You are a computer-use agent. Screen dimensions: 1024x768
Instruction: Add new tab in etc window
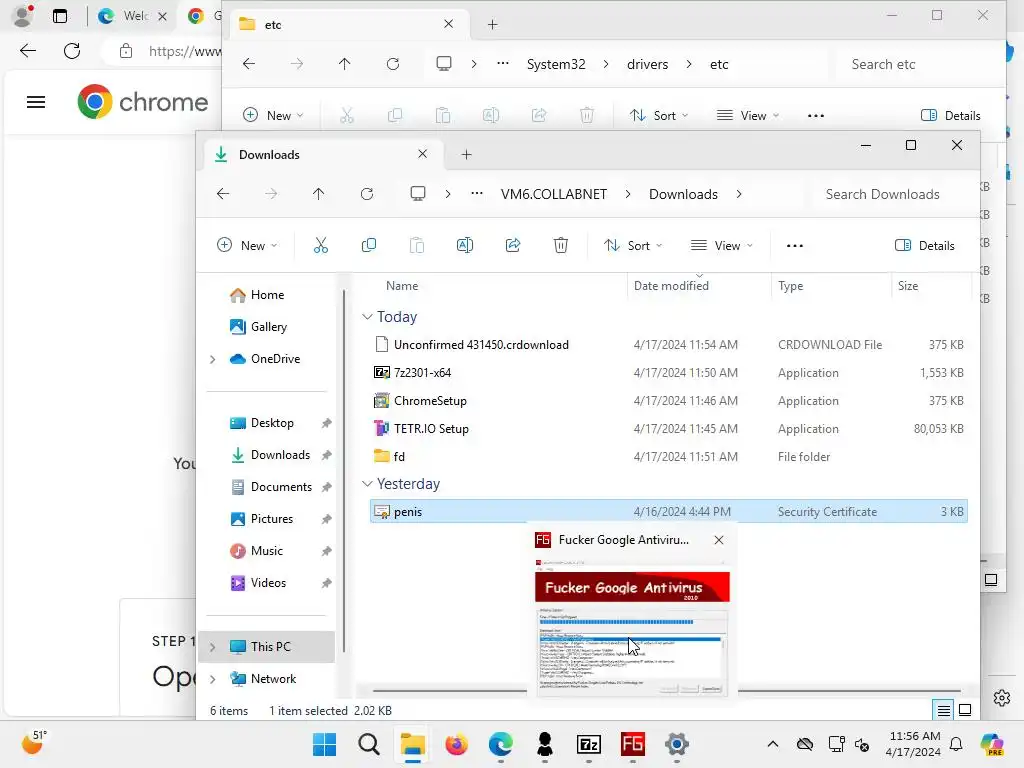[x=492, y=25]
